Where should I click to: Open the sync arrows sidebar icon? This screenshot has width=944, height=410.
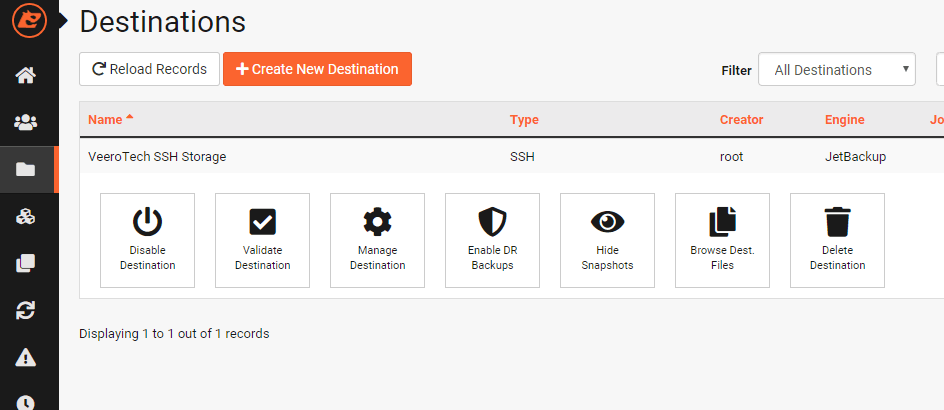pyautogui.click(x=26, y=311)
